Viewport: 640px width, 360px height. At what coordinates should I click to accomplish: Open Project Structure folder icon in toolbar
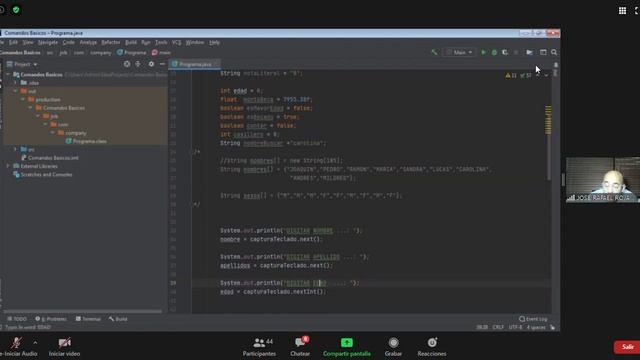(529, 52)
